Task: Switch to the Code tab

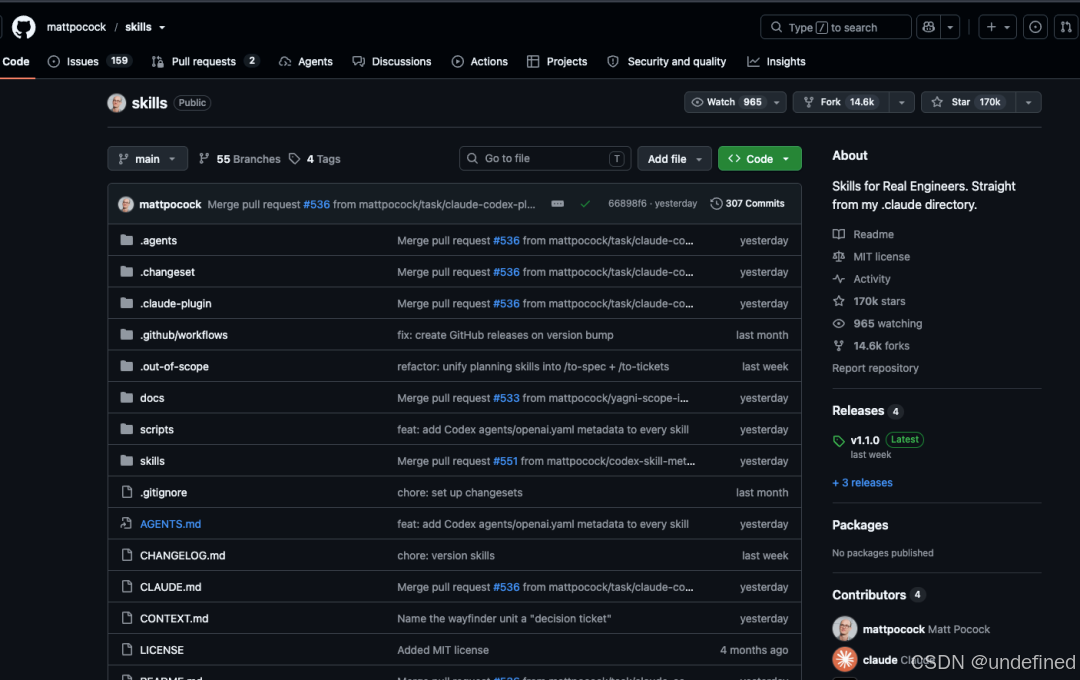Action: coord(15,61)
